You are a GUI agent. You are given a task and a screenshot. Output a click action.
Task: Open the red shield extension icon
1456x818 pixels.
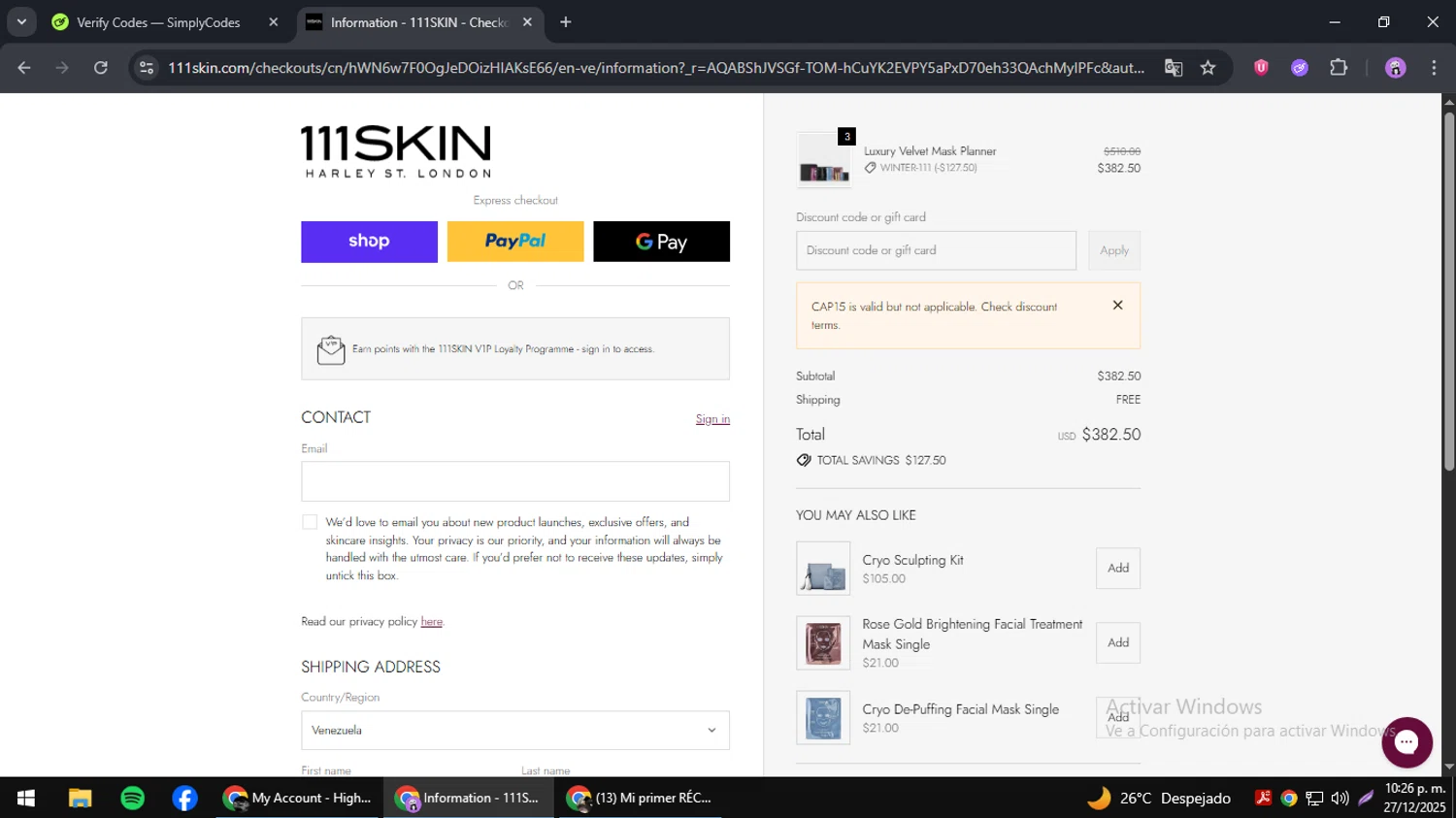1261,68
